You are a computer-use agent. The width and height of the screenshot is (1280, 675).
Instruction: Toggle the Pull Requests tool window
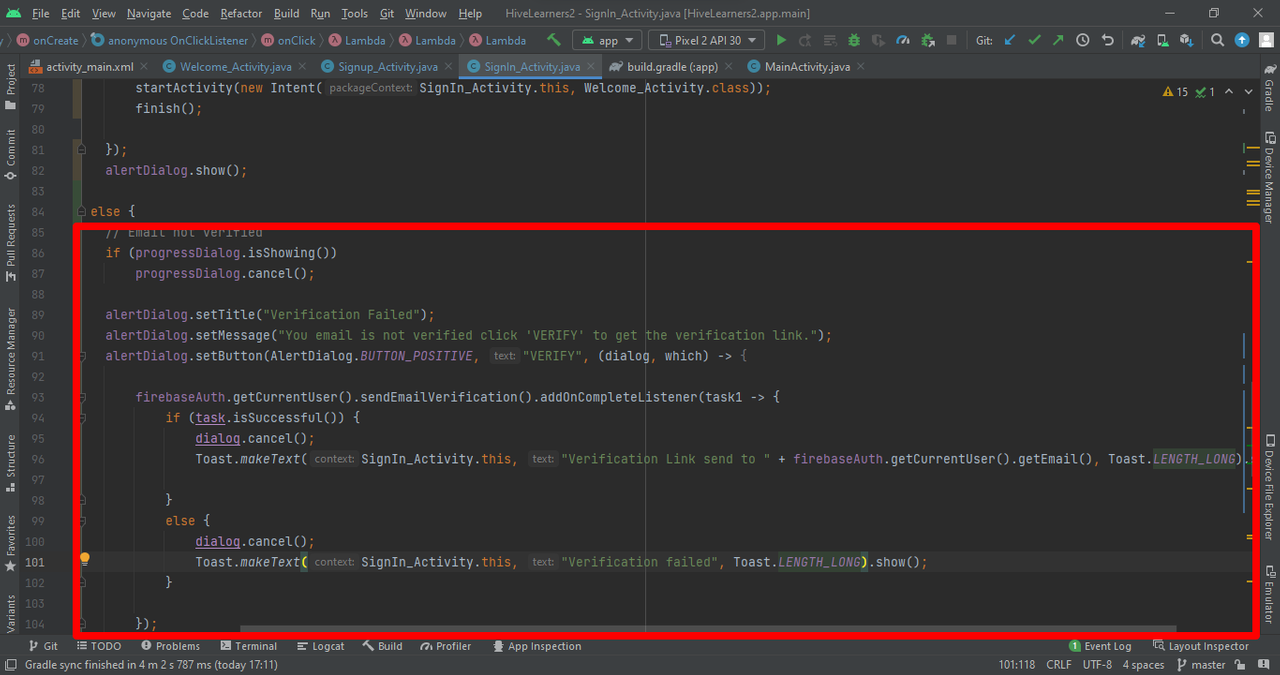(11, 243)
